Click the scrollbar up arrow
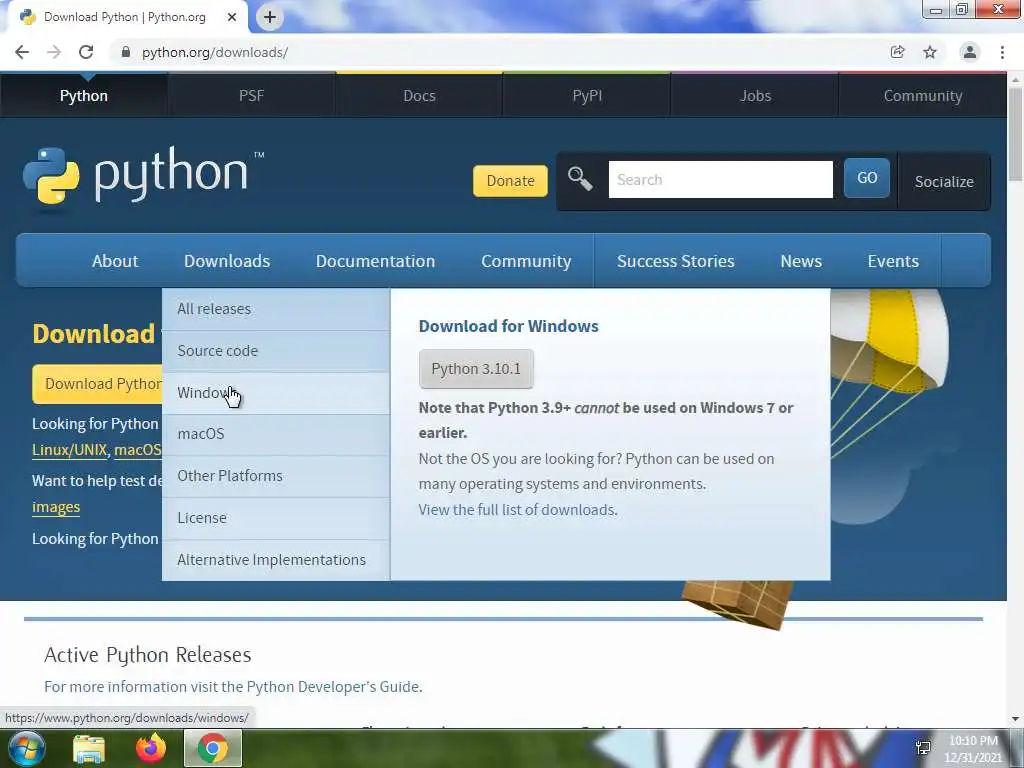The image size is (1024, 768). pos(1015,80)
